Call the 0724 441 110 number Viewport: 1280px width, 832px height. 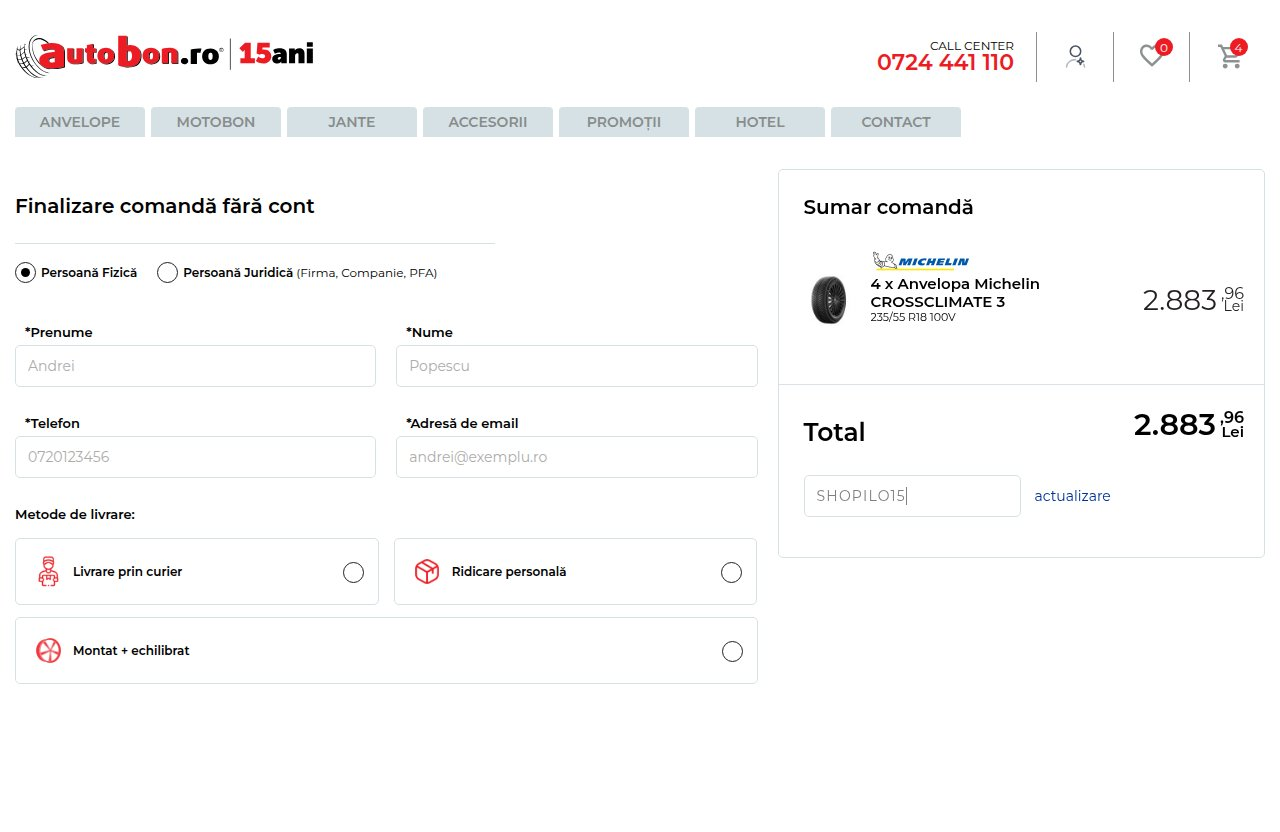[x=945, y=63]
